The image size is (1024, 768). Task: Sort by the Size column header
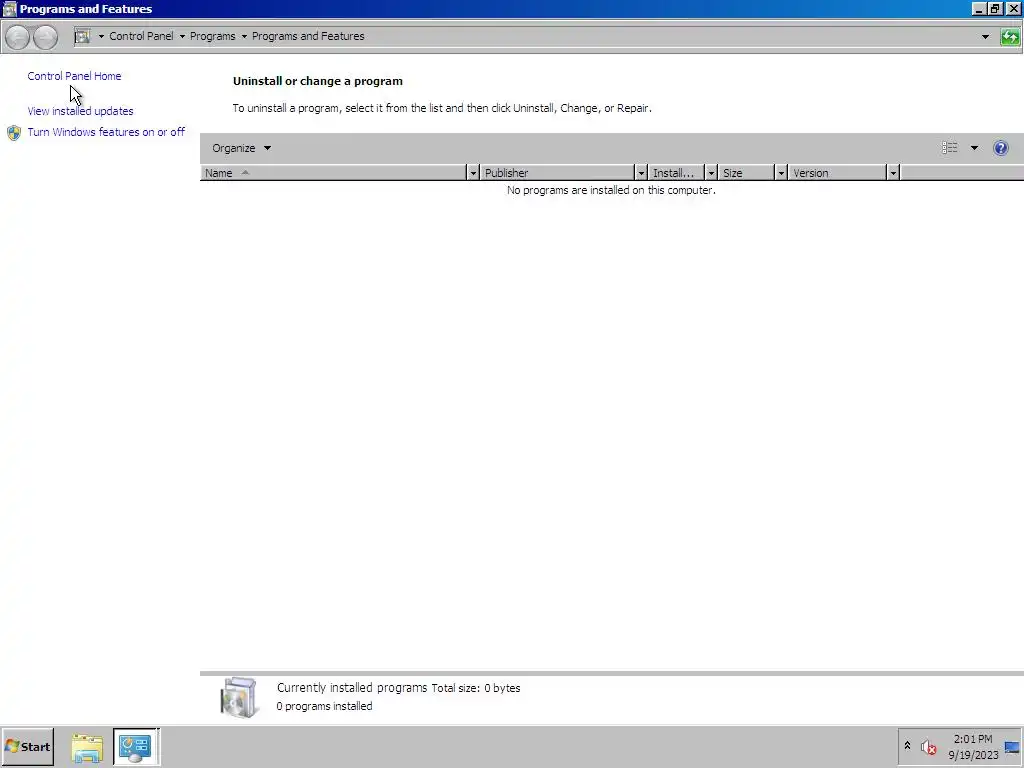(746, 173)
